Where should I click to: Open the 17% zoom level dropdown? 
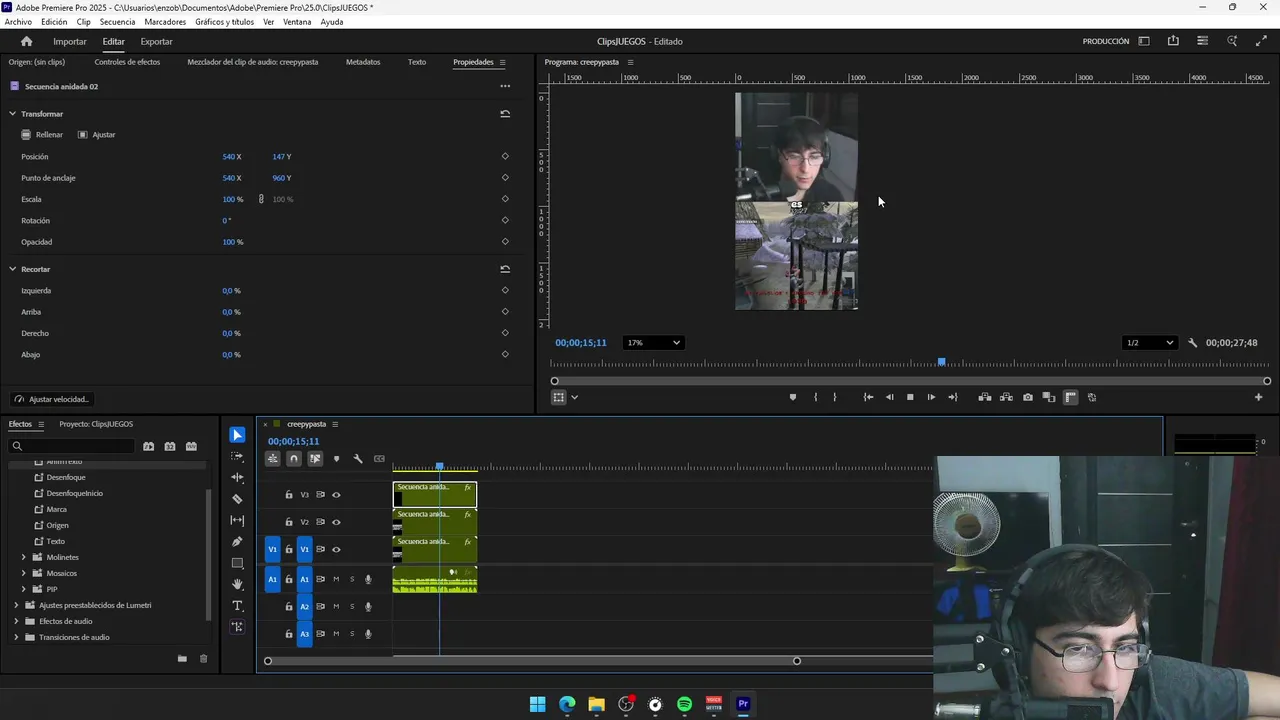pyautogui.click(x=653, y=343)
